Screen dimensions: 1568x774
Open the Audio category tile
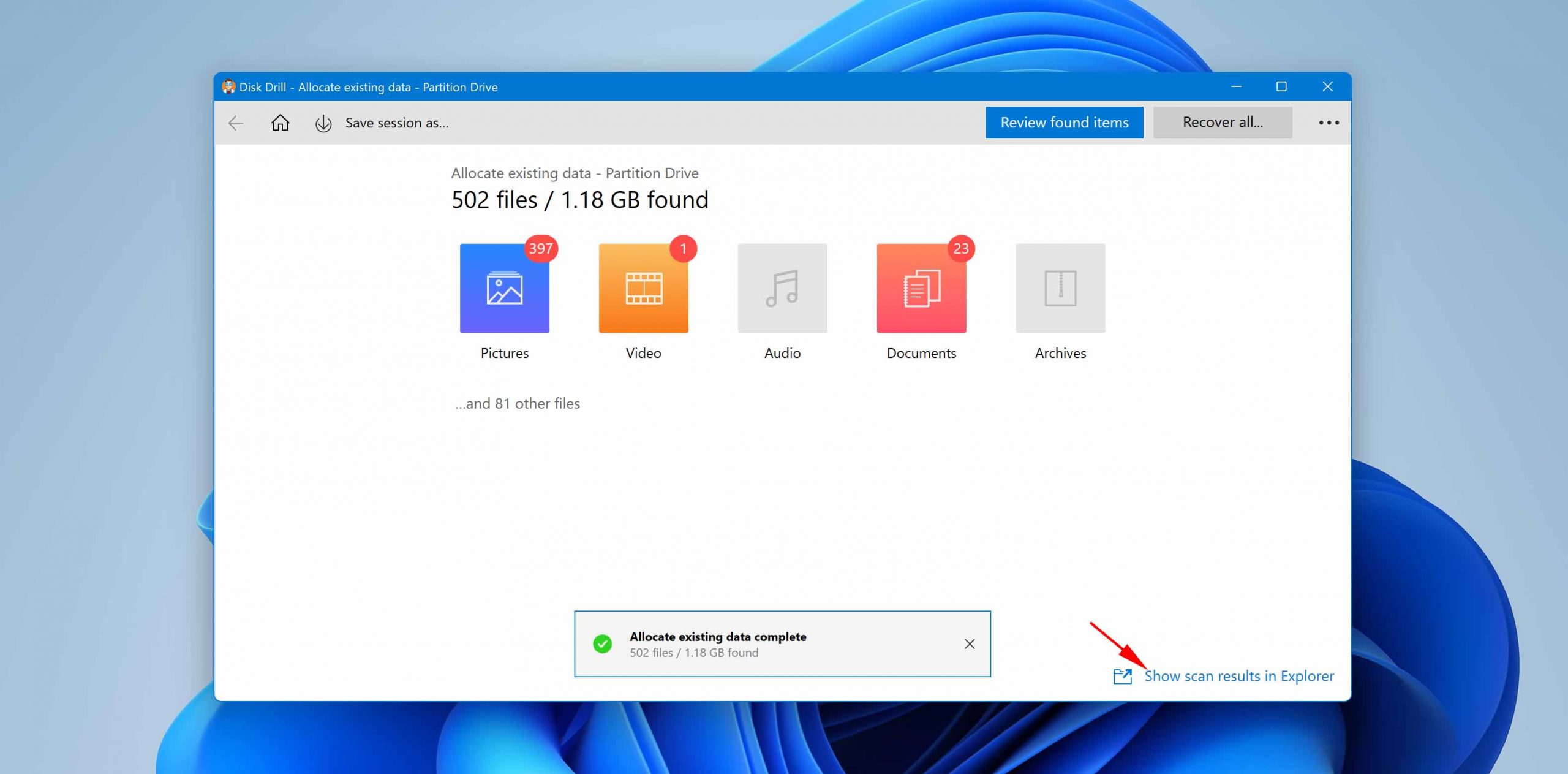[782, 288]
